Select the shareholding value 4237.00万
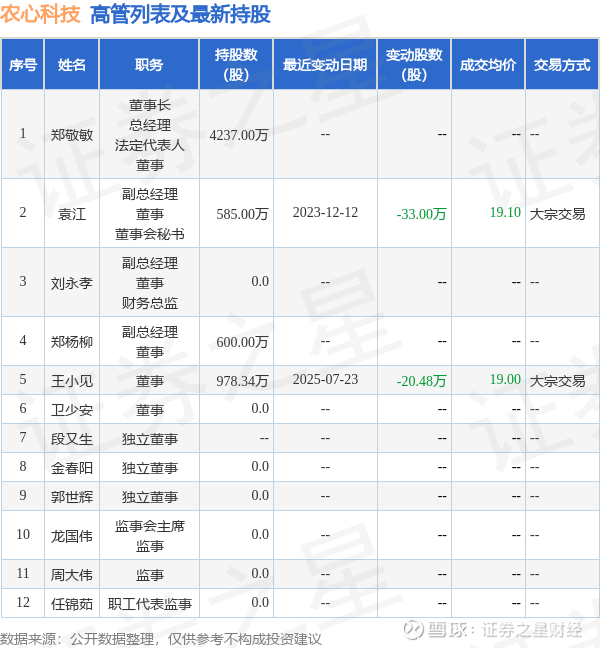The width and height of the screenshot is (600, 648). [x=239, y=135]
